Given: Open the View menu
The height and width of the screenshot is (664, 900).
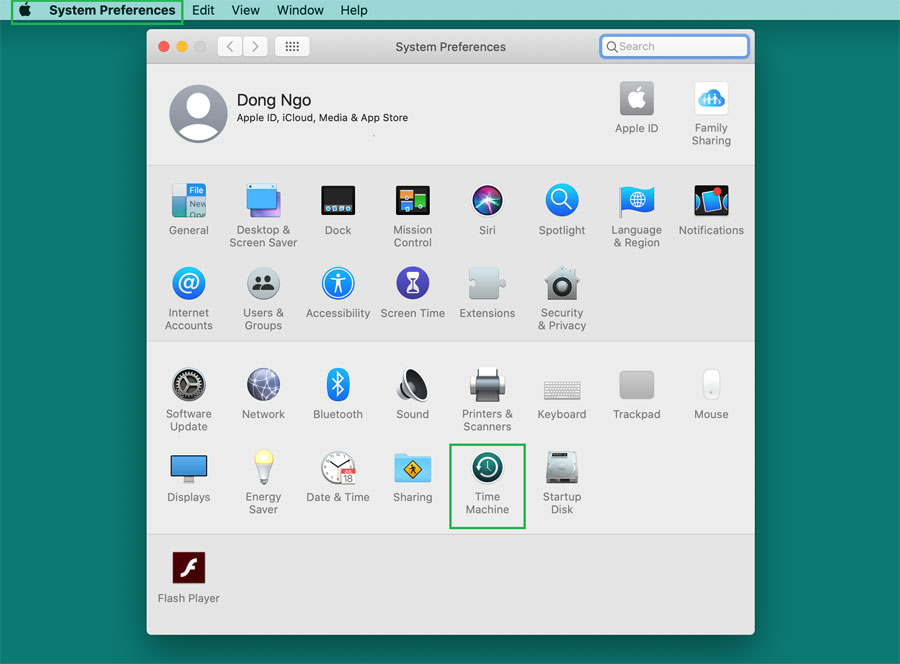Looking at the screenshot, I should coord(245,10).
